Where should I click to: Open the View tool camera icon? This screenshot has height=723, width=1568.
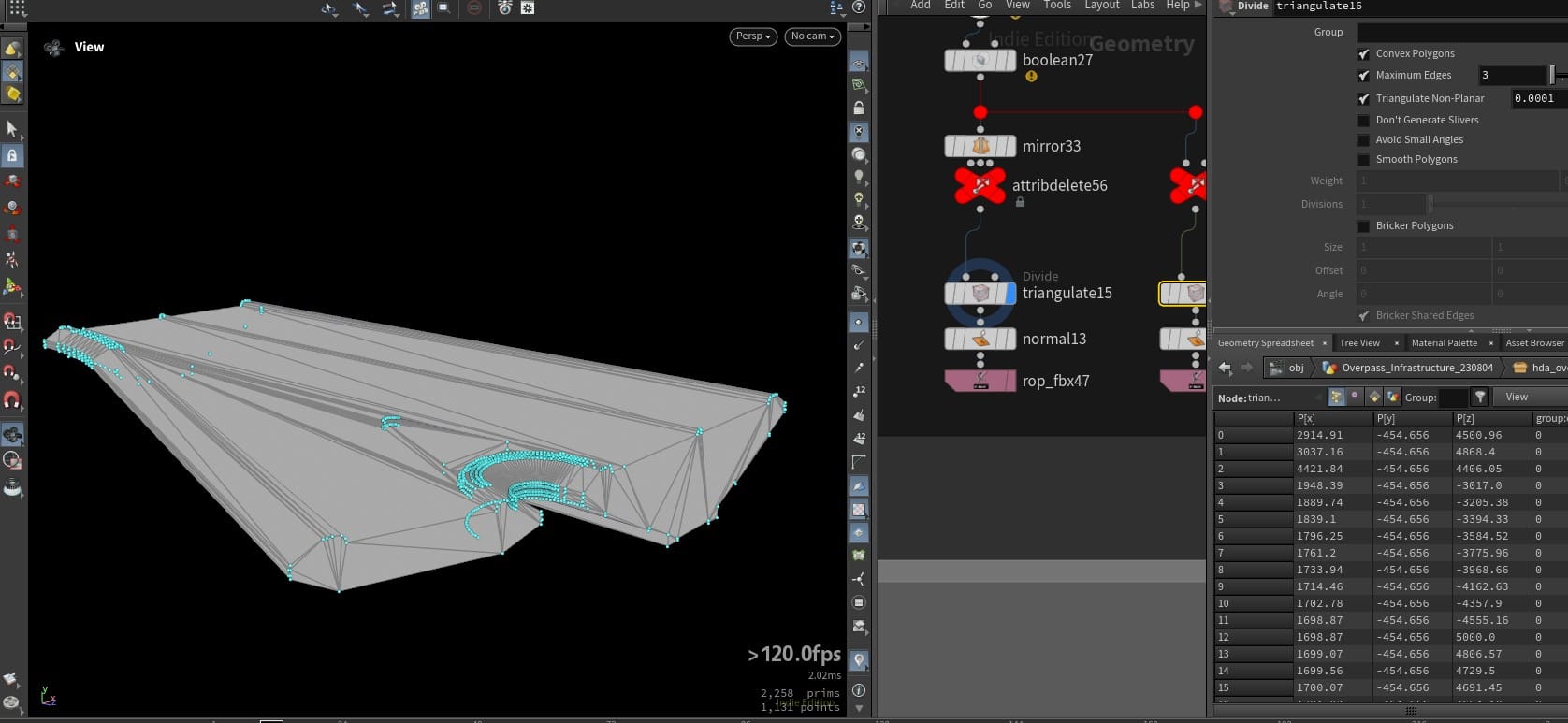(x=53, y=48)
